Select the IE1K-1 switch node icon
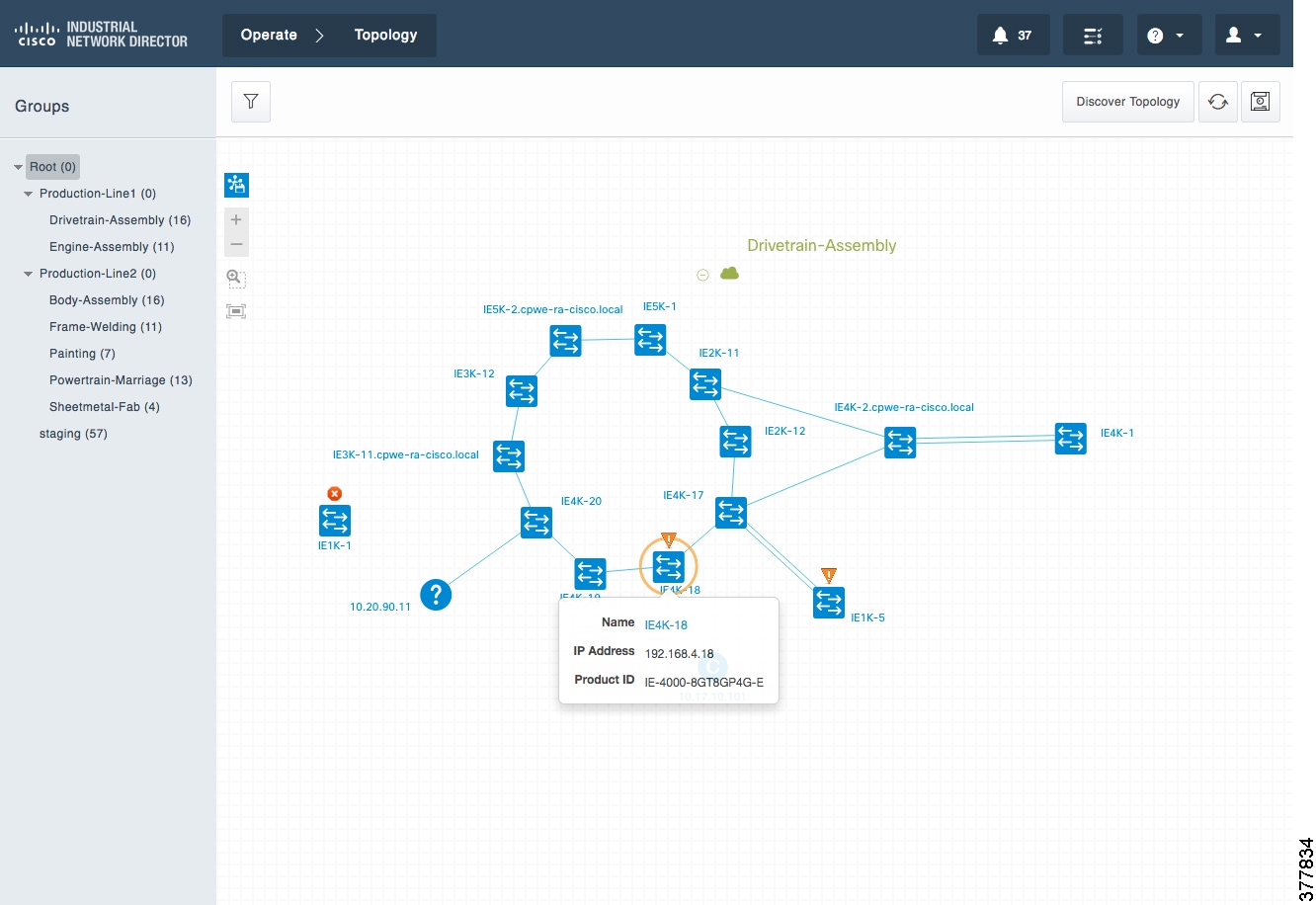 pos(335,521)
